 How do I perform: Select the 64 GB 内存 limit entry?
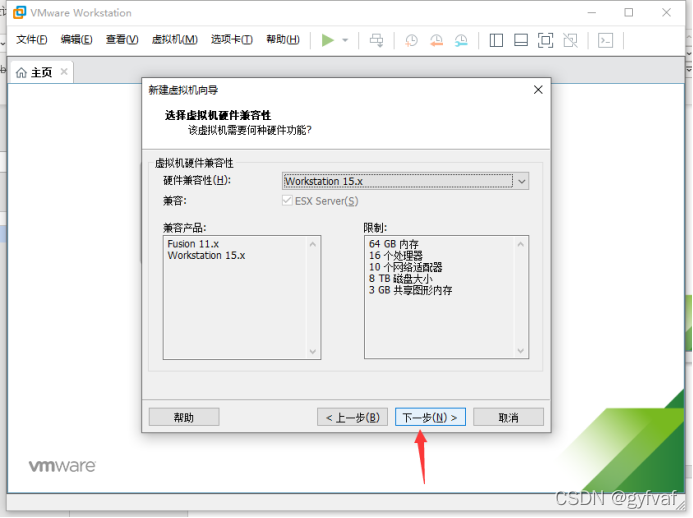pyautogui.click(x=393, y=244)
